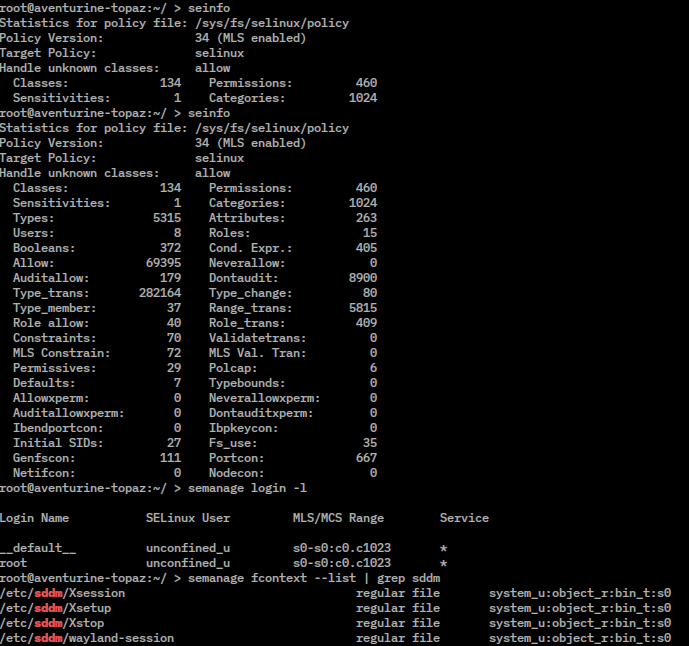Select the "/etc/sddm/Xsetup" path
The height and width of the screenshot is (646, 689).
[55, 608]
